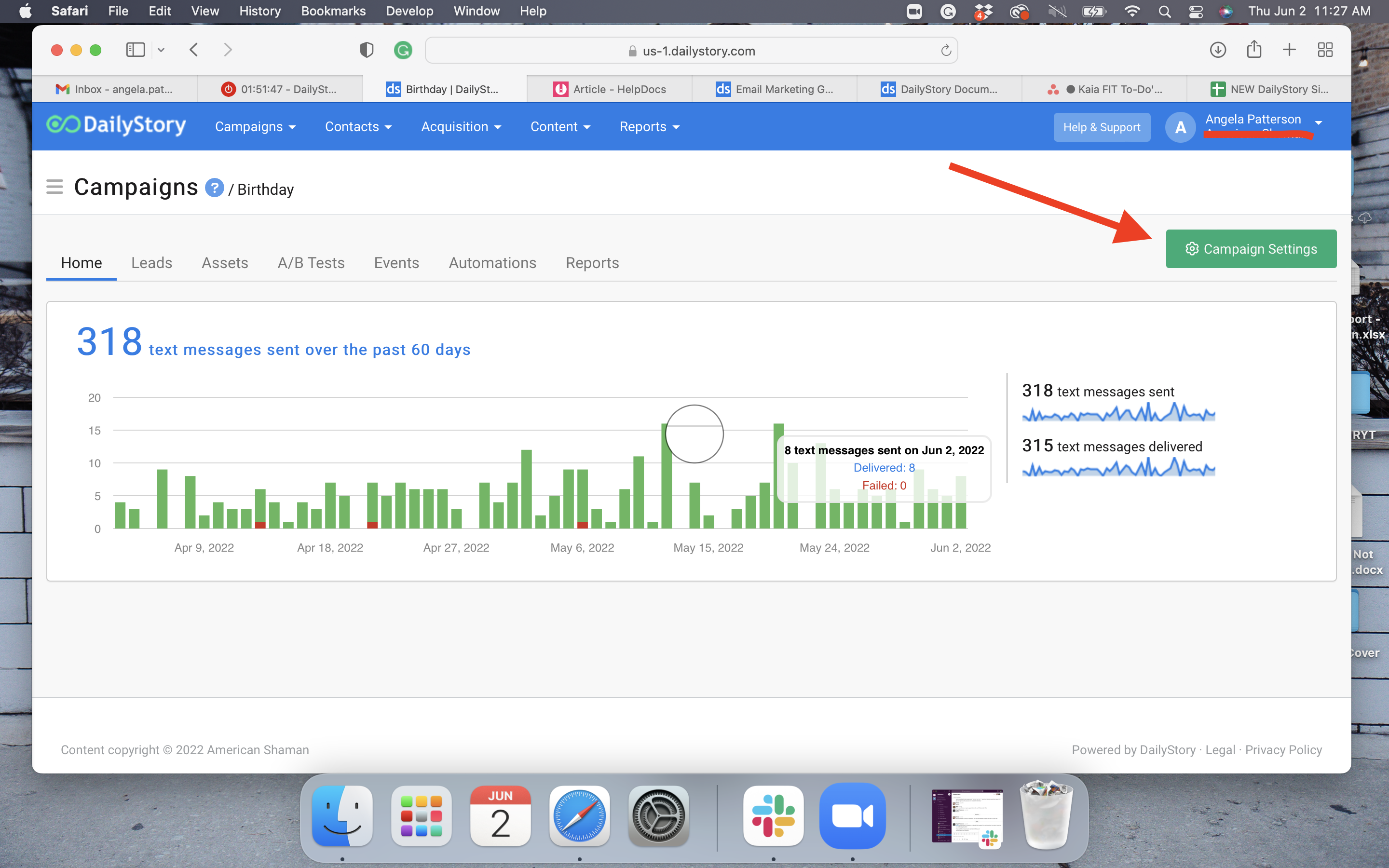Open a new tab with plus icon
This screenshot has width=1389, height=868.
click(1289, 50)
